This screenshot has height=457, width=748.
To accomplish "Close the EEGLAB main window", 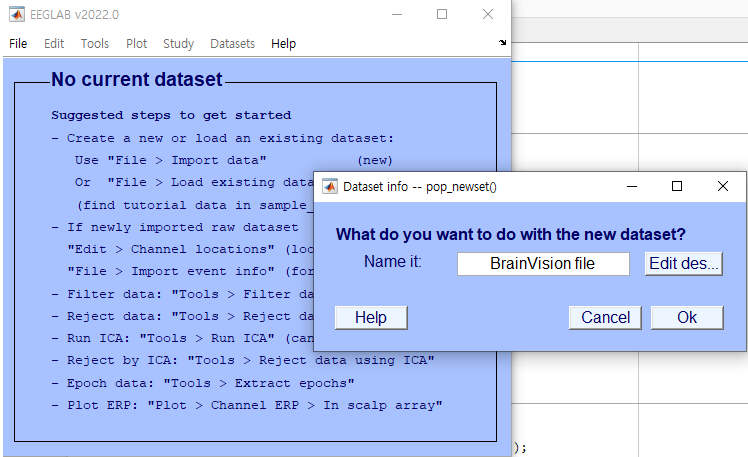I will point(488,14).
